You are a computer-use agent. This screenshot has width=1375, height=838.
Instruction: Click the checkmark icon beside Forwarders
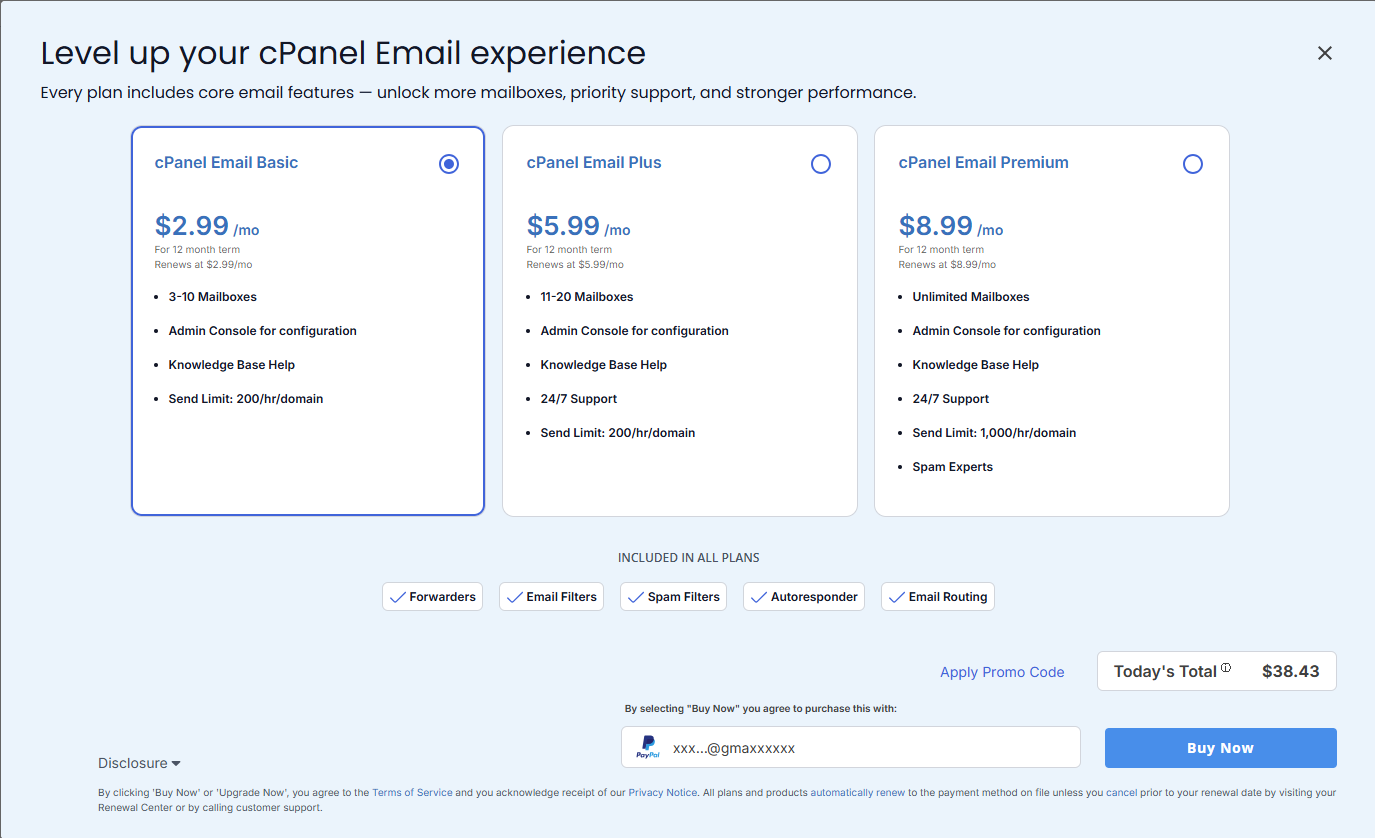(x=397, y=597)
